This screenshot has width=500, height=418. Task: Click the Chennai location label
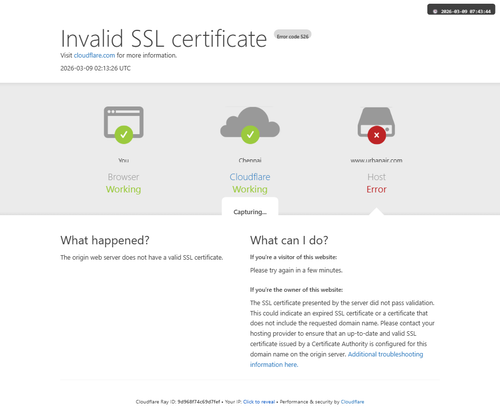250,160
